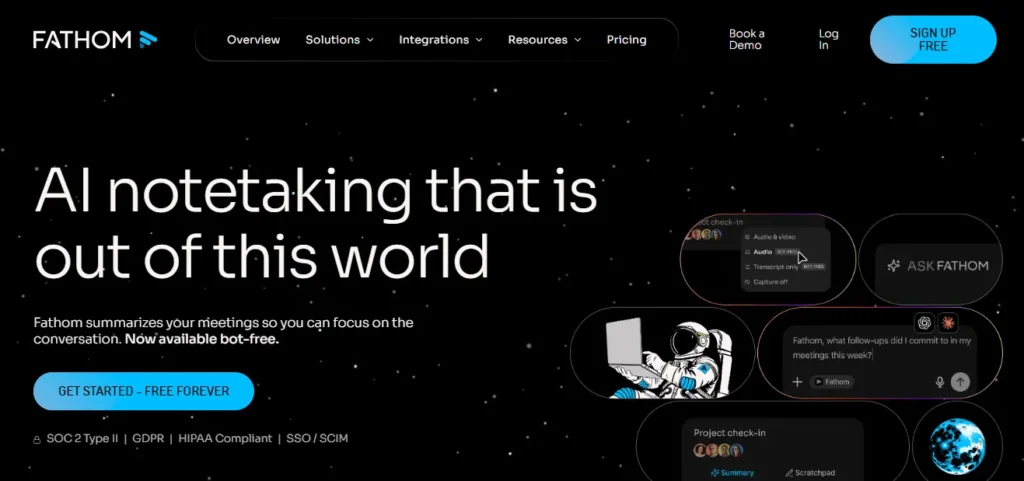This screenshot has height=481, width=1024.
Task: Expand the Resources dropdown menu
Action: pyautogui.click(x=545, y=40)
